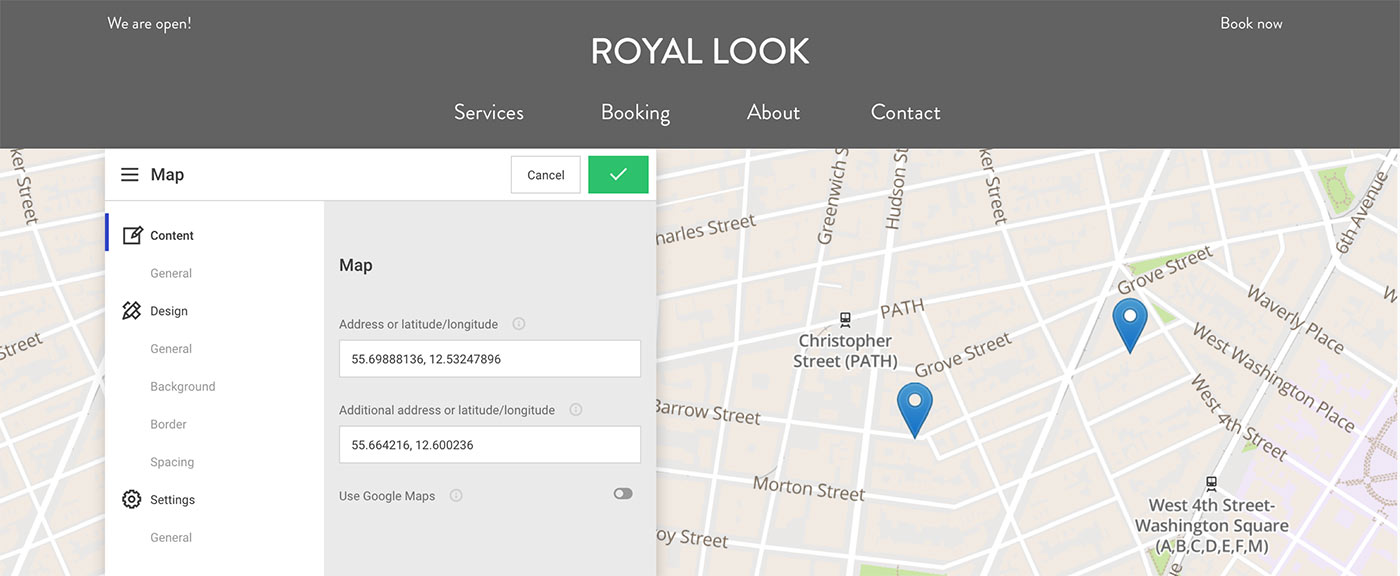Select Spacing in the Design section
The height and width of the screenshot is (576, 1400).
click(x=172, y=462)
